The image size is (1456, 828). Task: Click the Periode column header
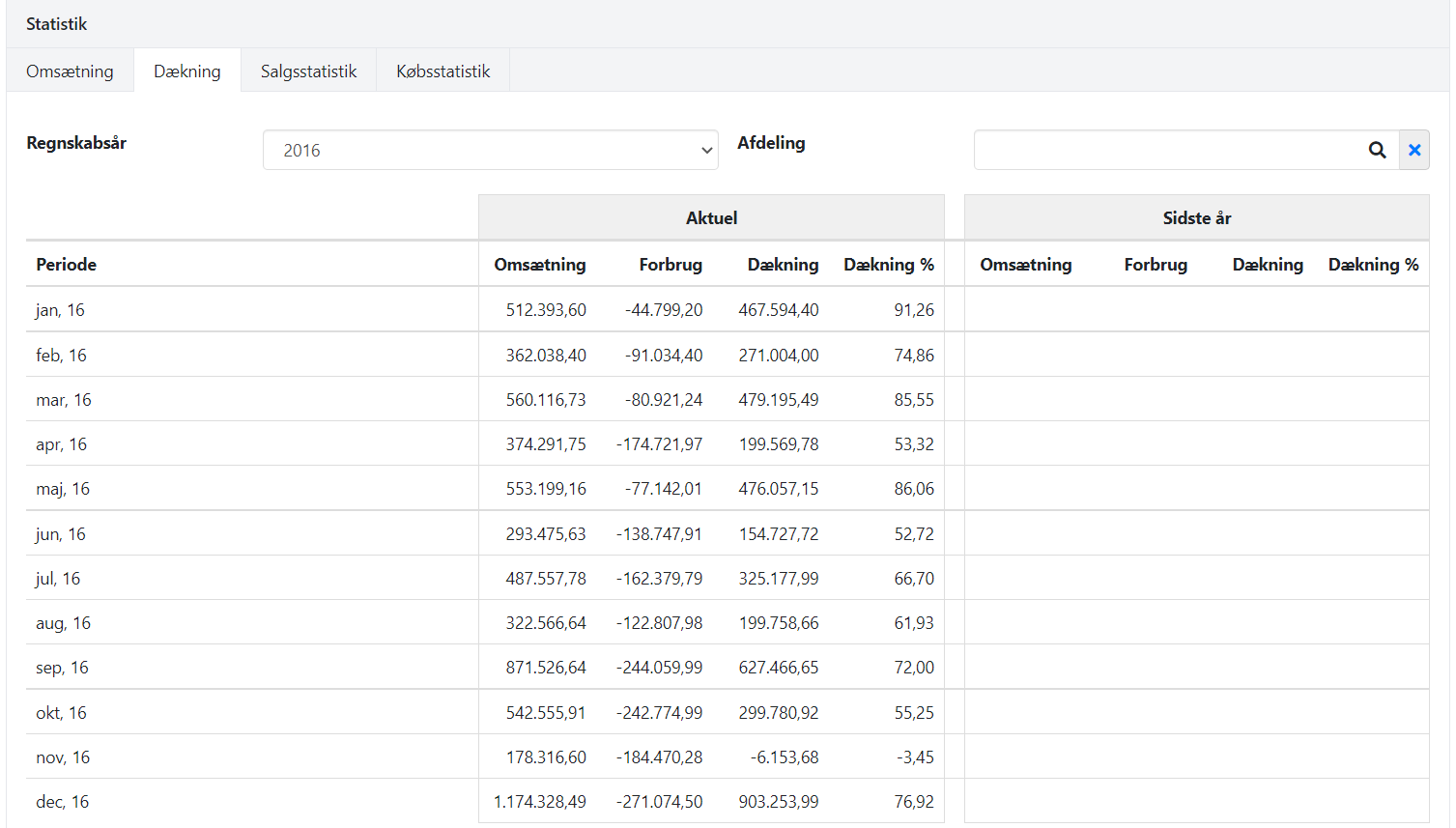pyautogui.click(x=67, y=265)
